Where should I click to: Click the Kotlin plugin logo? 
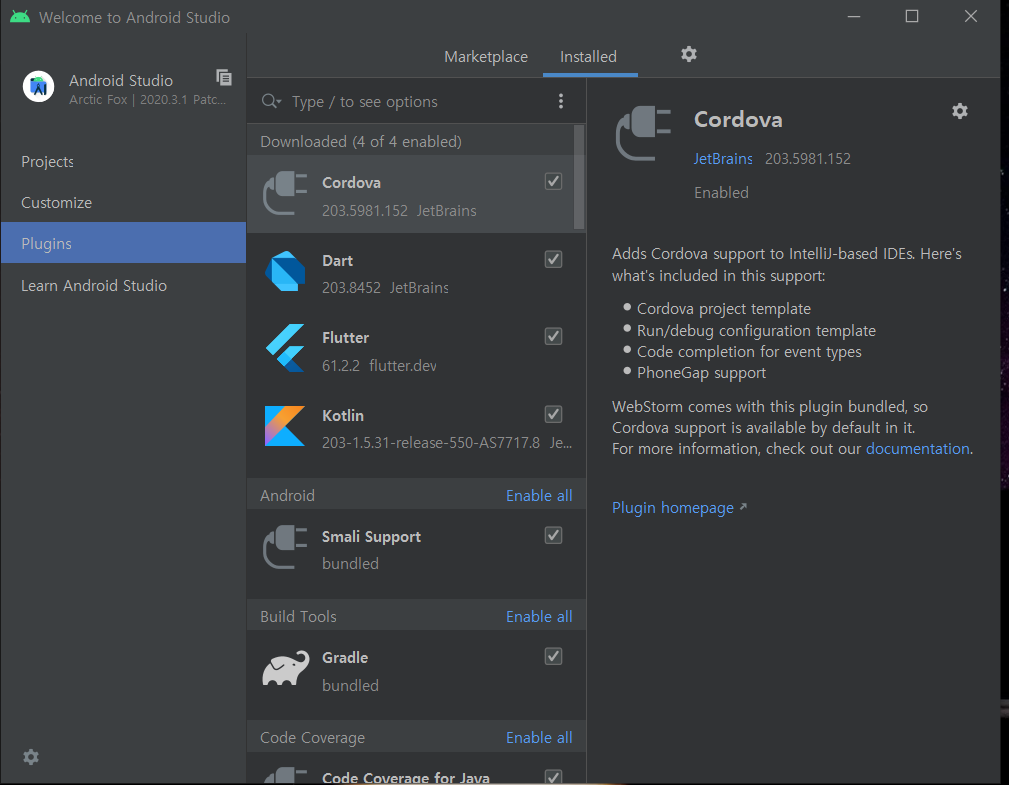coord(284,426)
